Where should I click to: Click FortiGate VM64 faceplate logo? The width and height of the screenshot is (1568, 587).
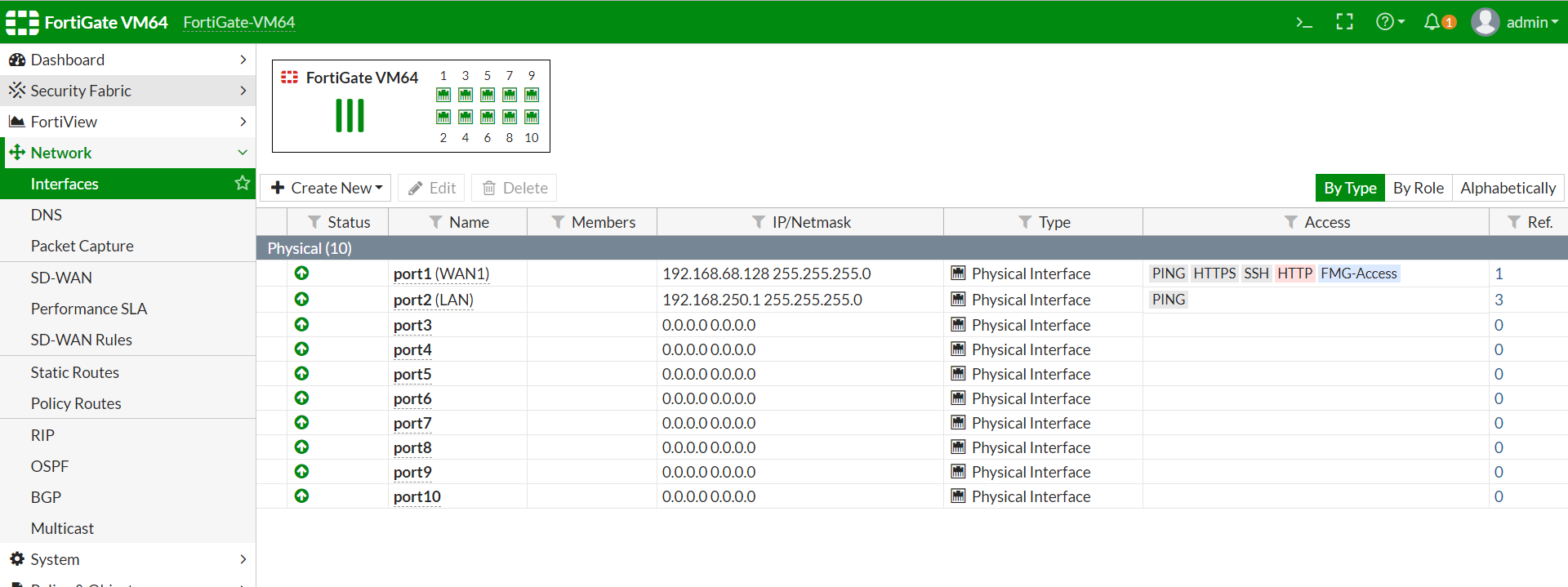289,77
